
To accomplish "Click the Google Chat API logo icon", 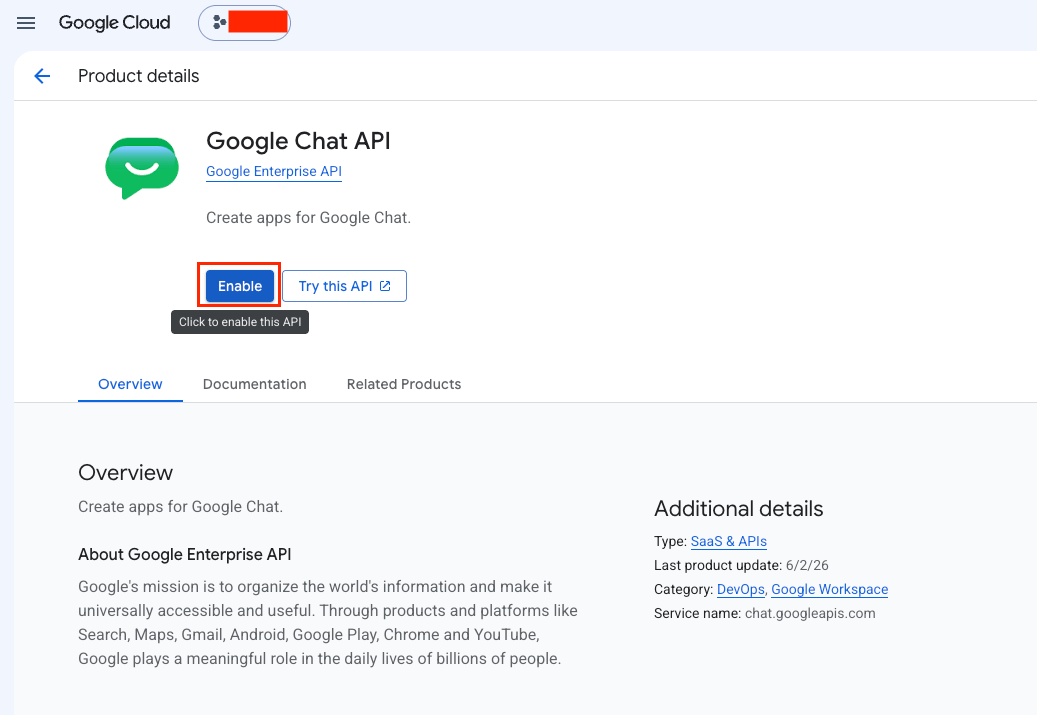I will (x=142, y=168).
